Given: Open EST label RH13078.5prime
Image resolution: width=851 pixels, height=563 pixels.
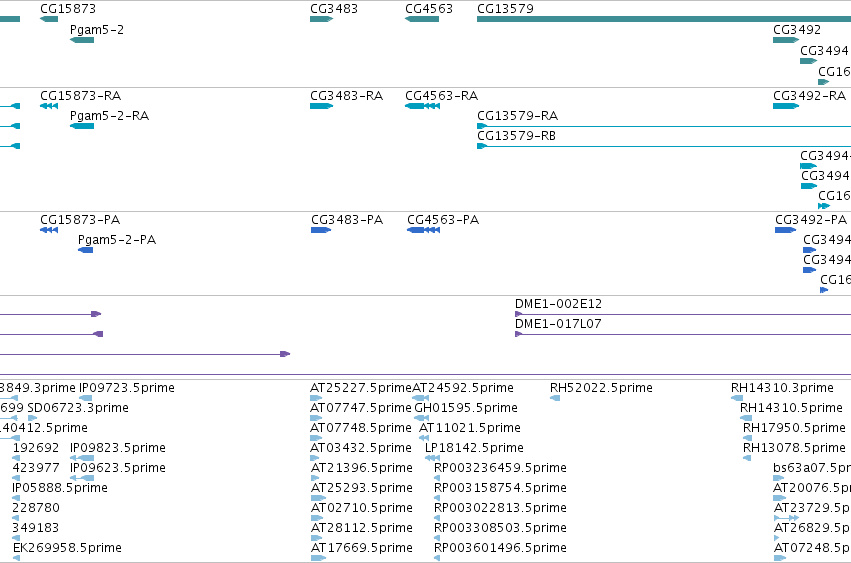Looking at the screenshot, I should click(x=794, y=448).
